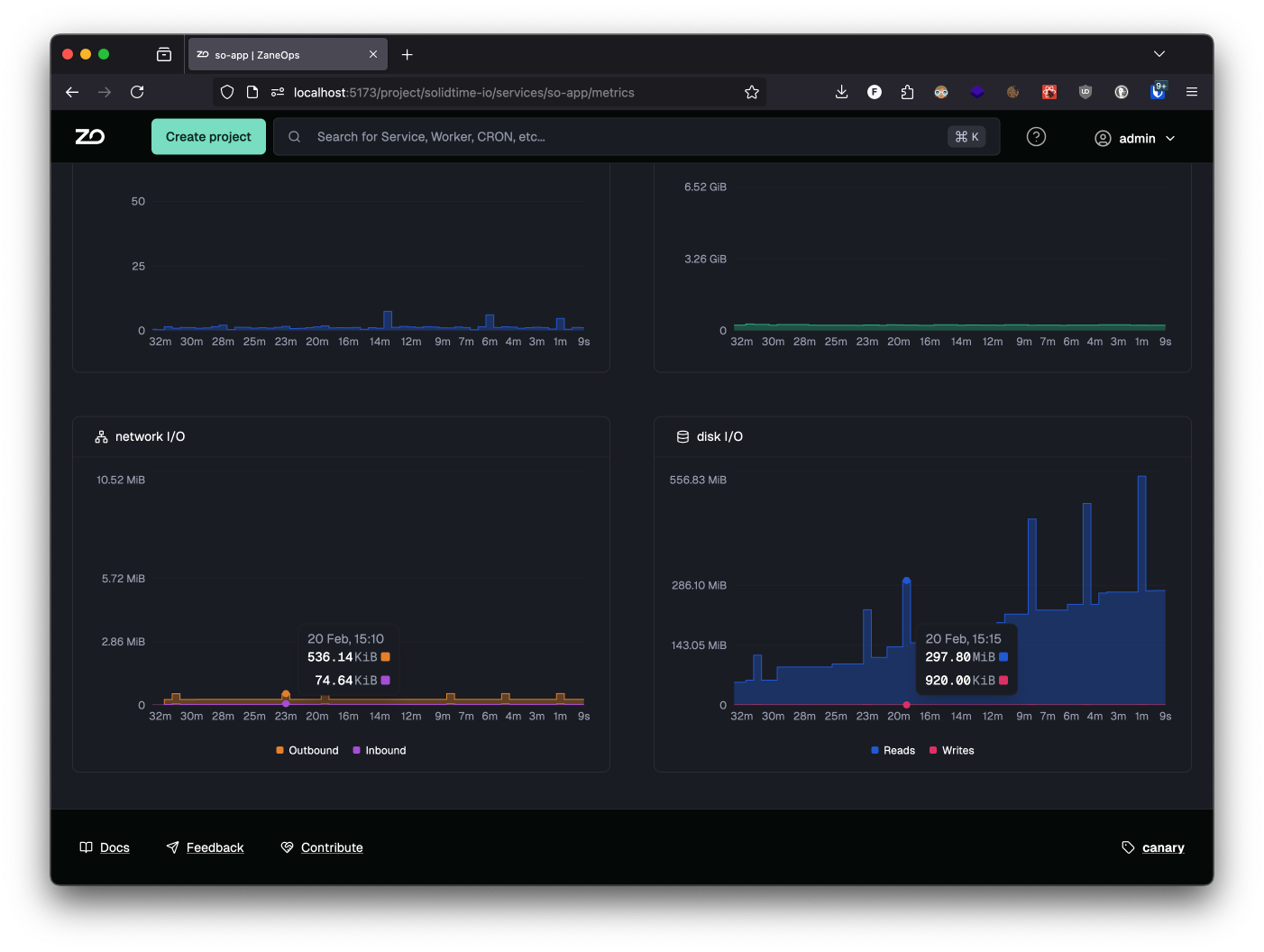This screenshot has height=952, width=1264.
Task: Expand the list all tabs chevron
Action: point(1159,54)
